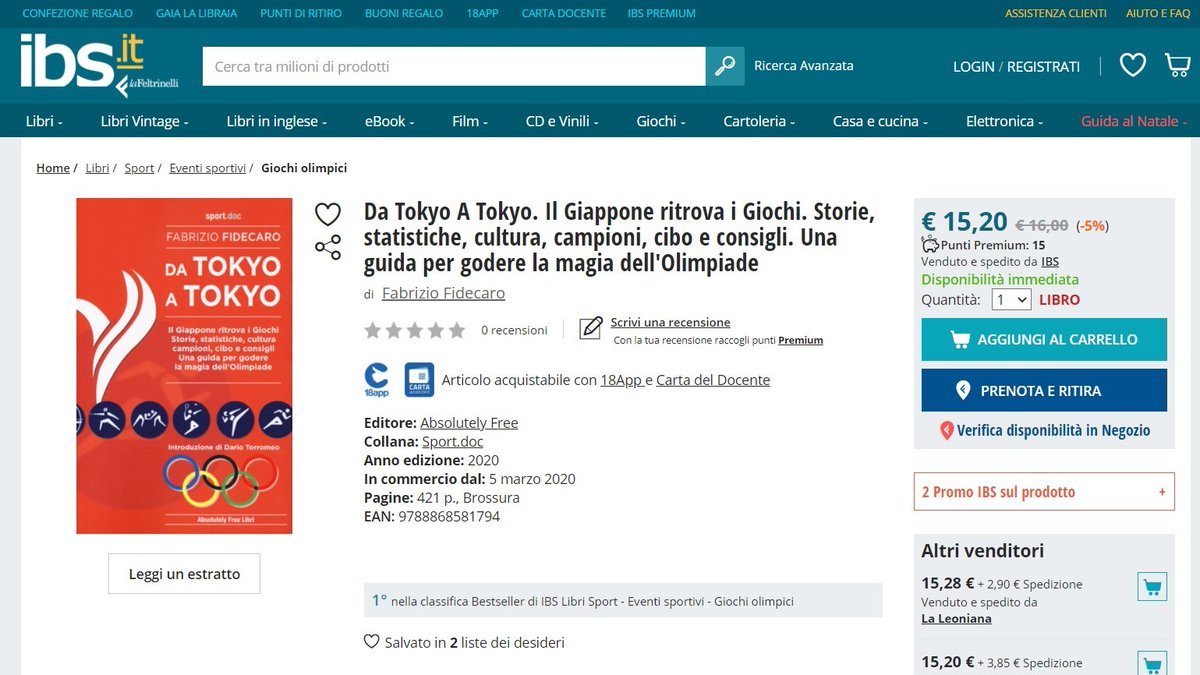Click the product search input field
Image resolution: width=1200 pixels, height=675 pixels.
[x=454, y=66]
